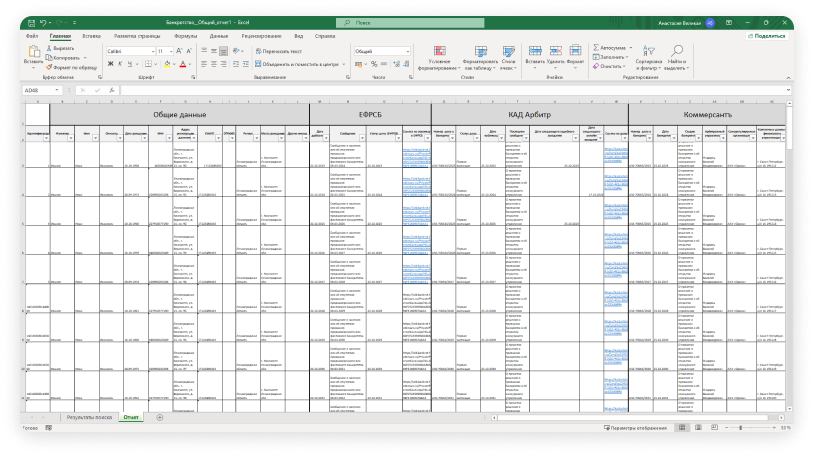This screenshot has height=457, width=814.
Task: Increase the decimal places
Action: [x=396, y=64]
